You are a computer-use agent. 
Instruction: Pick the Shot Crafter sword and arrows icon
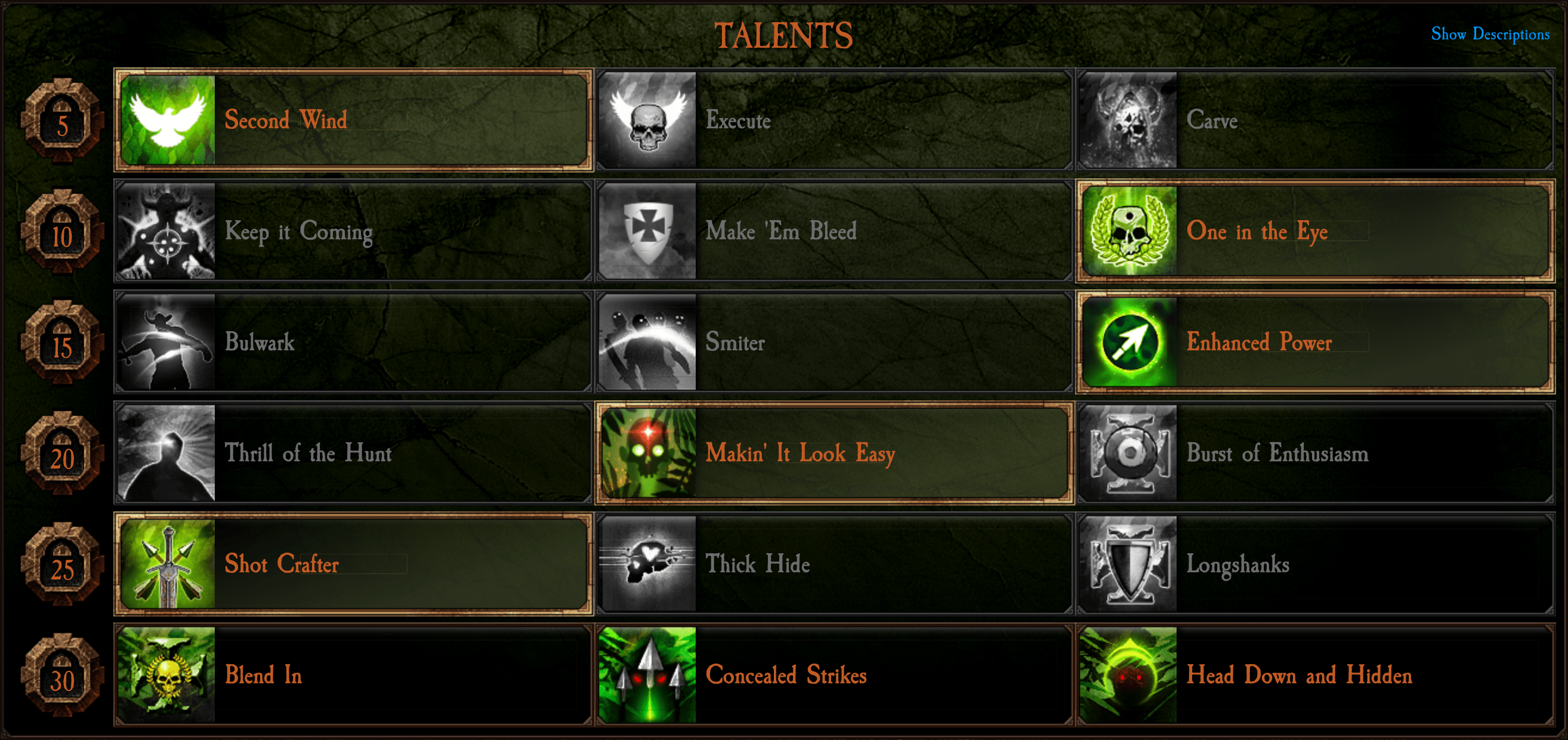[x=168, y=564]
